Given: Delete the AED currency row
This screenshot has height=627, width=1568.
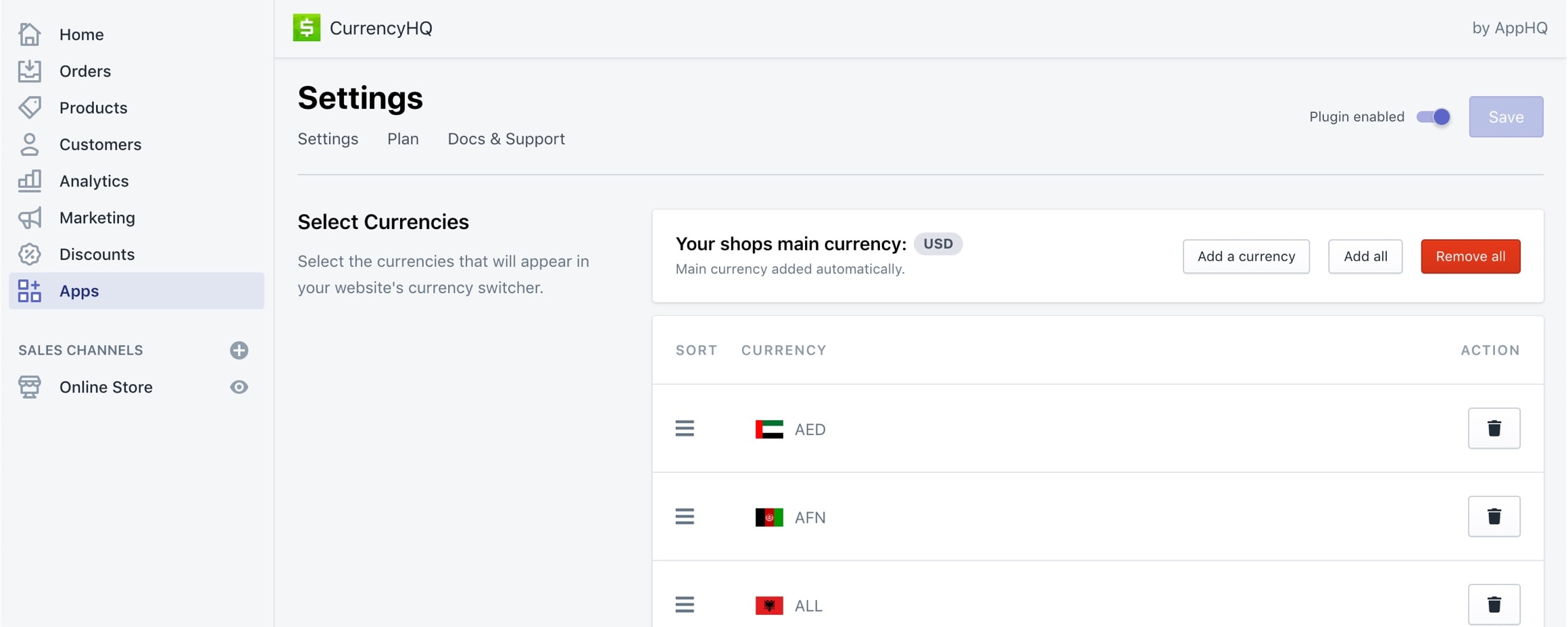Looking at the screenshot, I should (x=1494, y=428).
